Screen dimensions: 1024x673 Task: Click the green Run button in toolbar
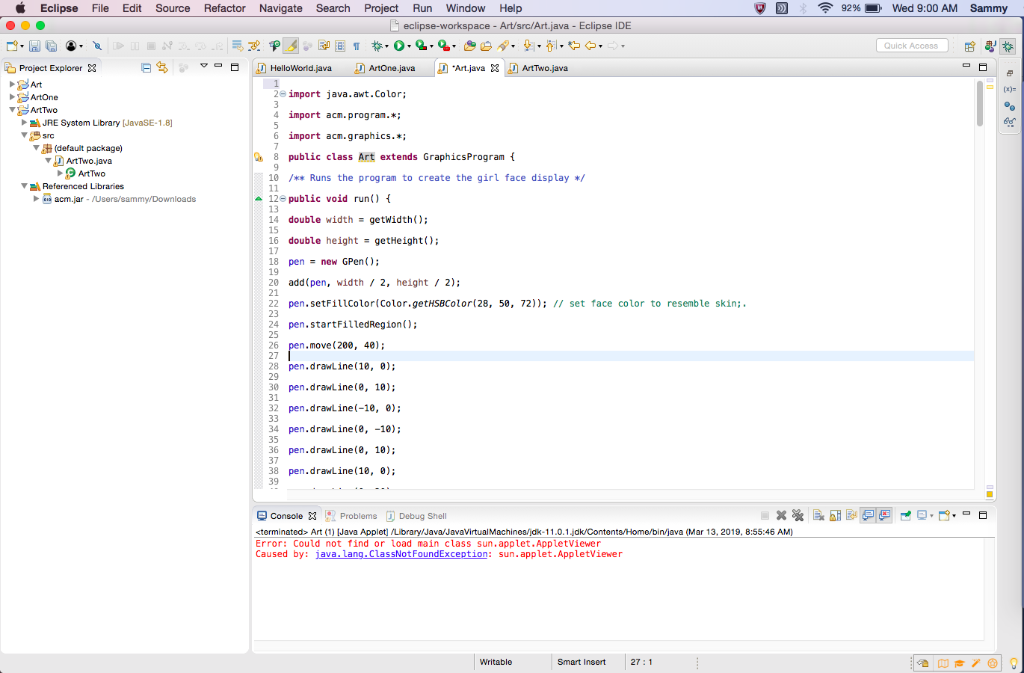tap(399, 46)
